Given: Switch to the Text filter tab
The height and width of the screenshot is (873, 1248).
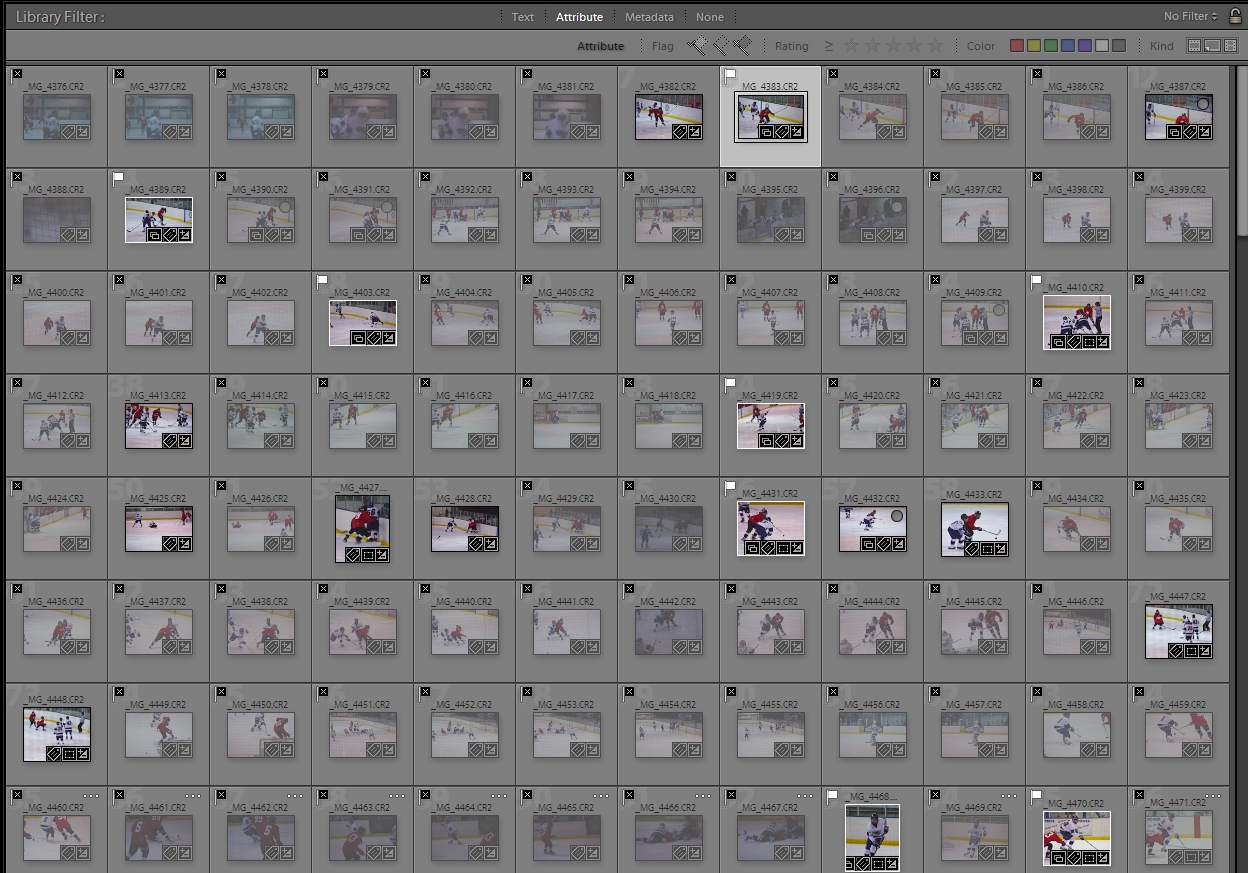Looking at the screenshot, I should [522, 17].
